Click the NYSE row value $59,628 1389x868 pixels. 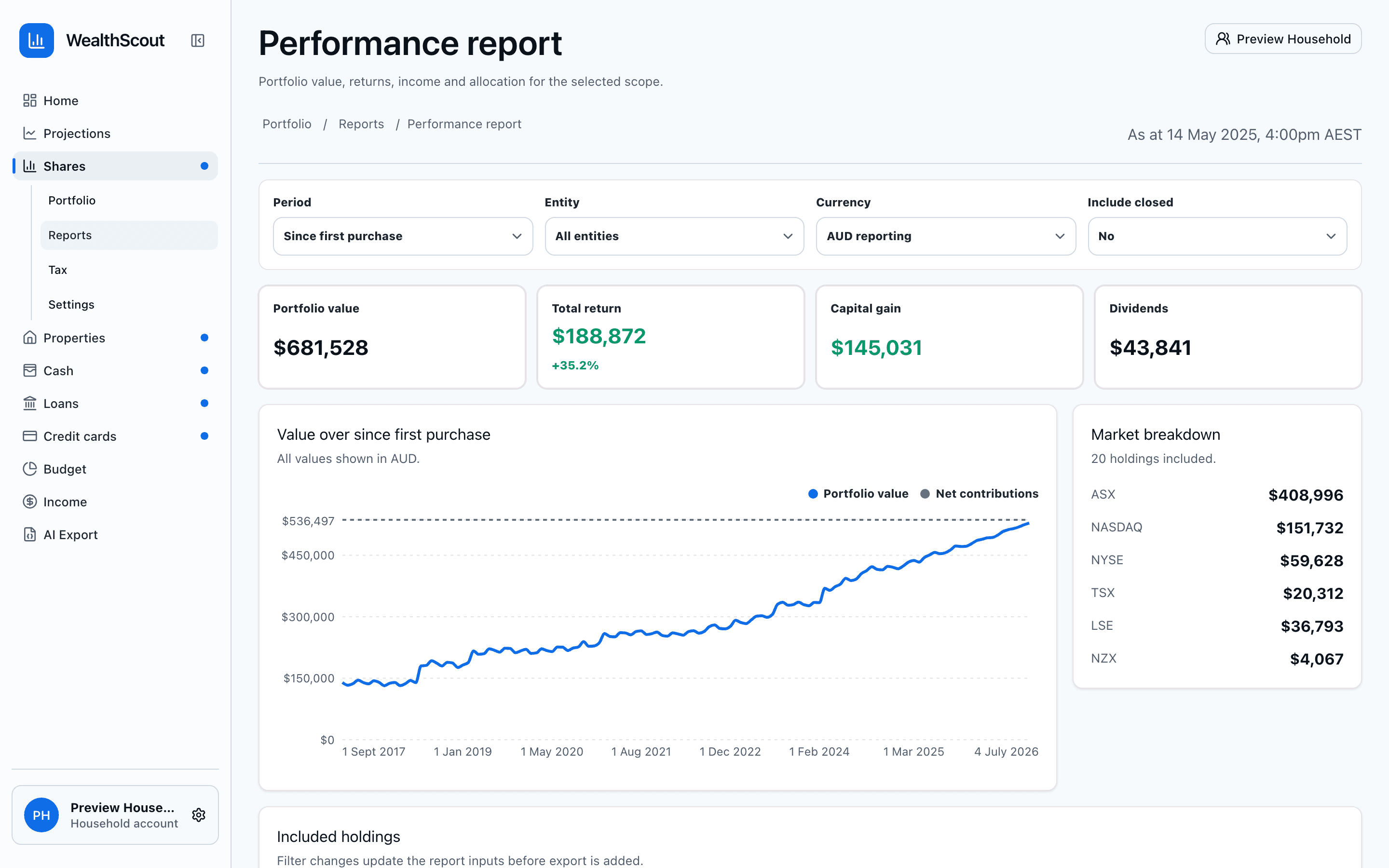1311,560
